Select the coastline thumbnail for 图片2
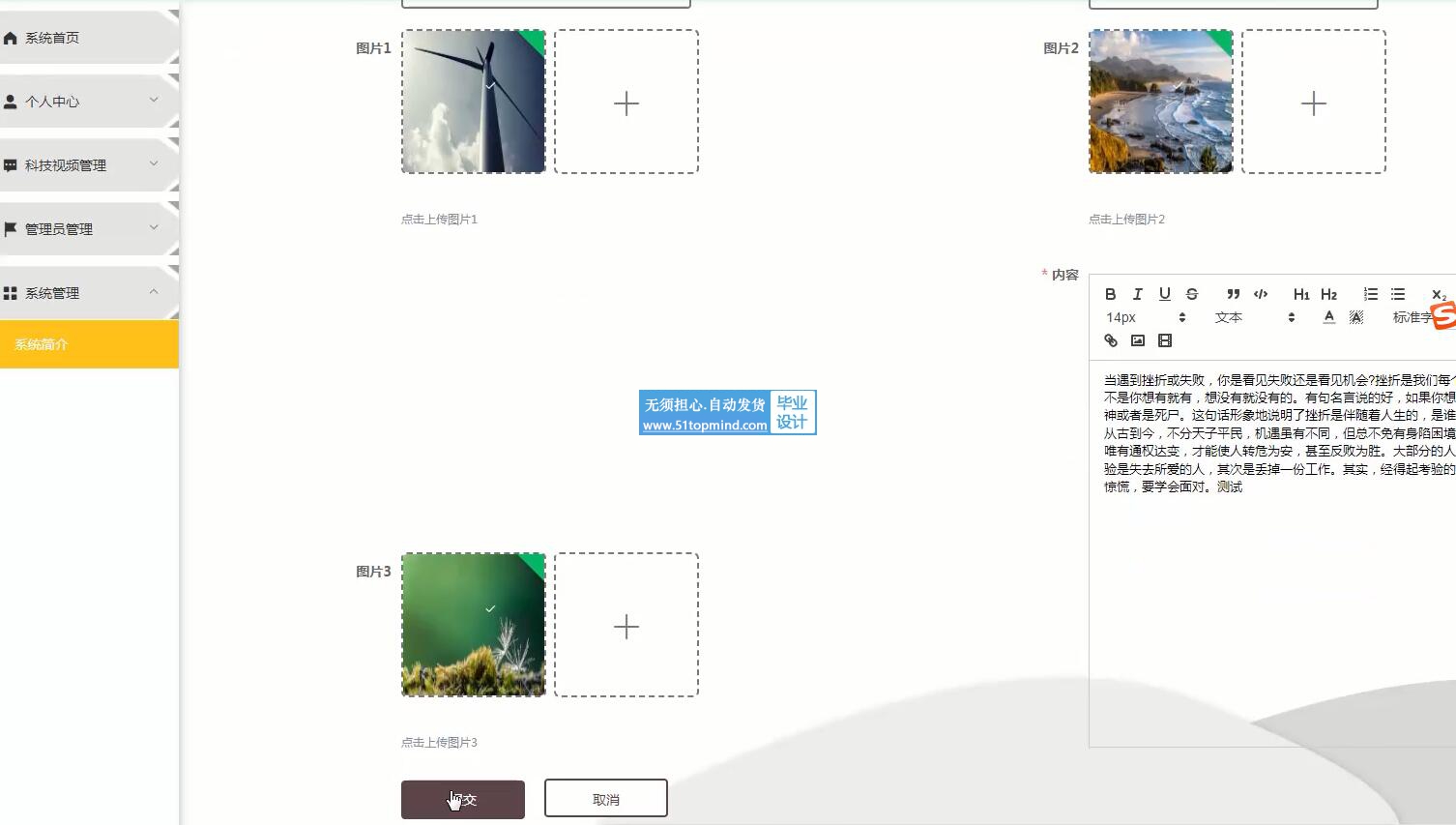1456x825 pixels. click(1161, 102)
